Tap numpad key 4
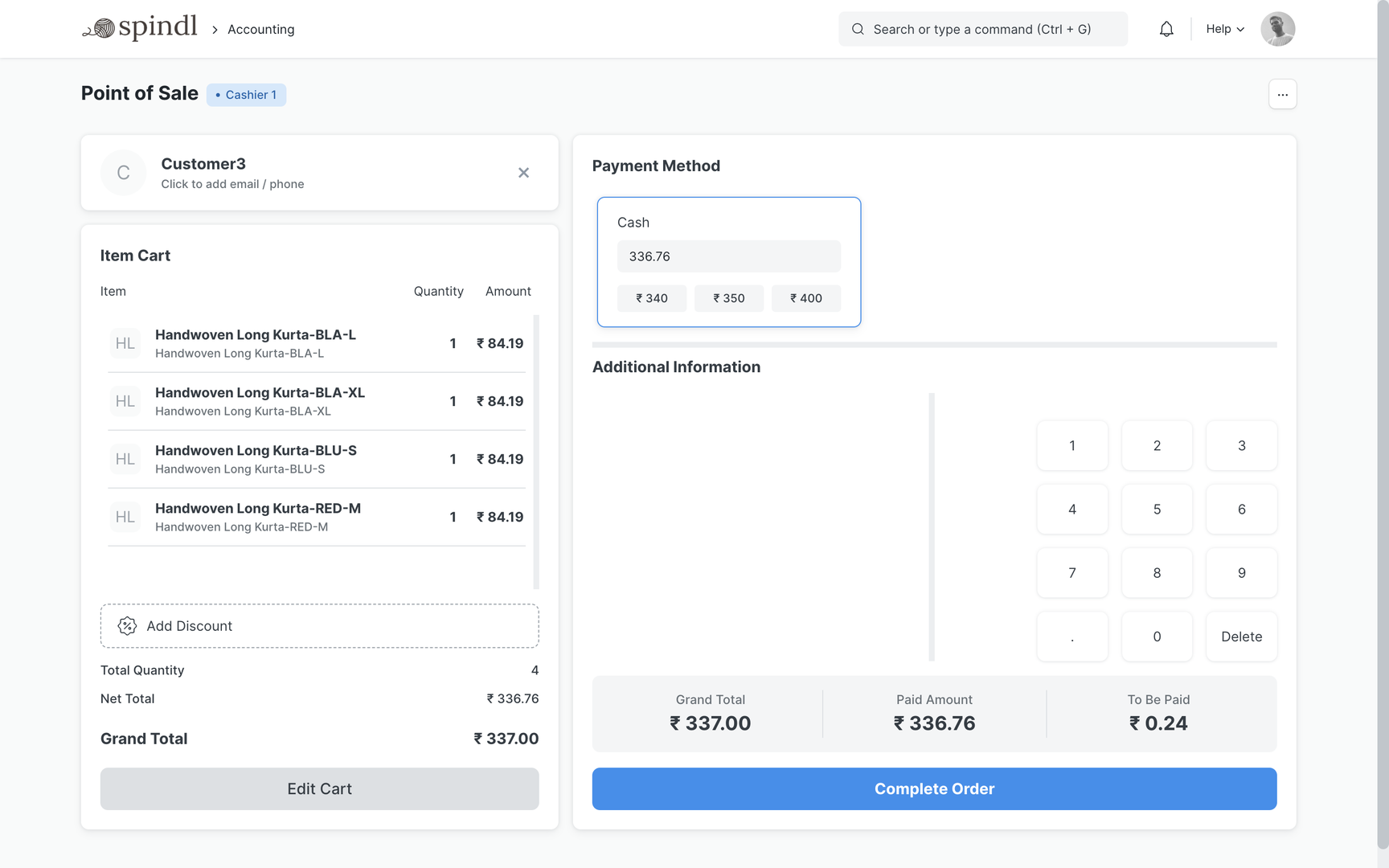Image resolution: width=1389 pixels, height=868 pixels. pyautogui.click(x=1072, y=509)
